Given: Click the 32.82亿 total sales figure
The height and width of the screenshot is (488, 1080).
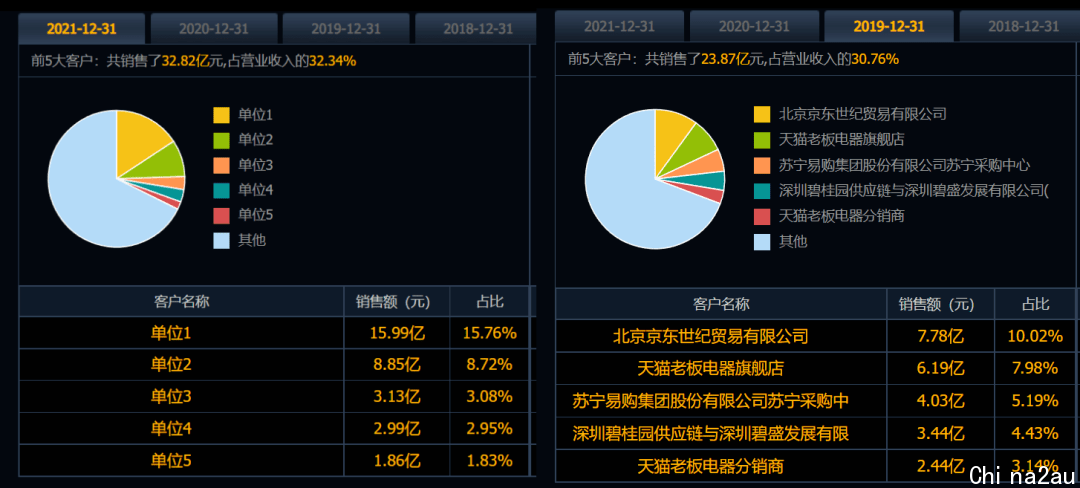Looking at the screenshot, I should tap(184, 61).
